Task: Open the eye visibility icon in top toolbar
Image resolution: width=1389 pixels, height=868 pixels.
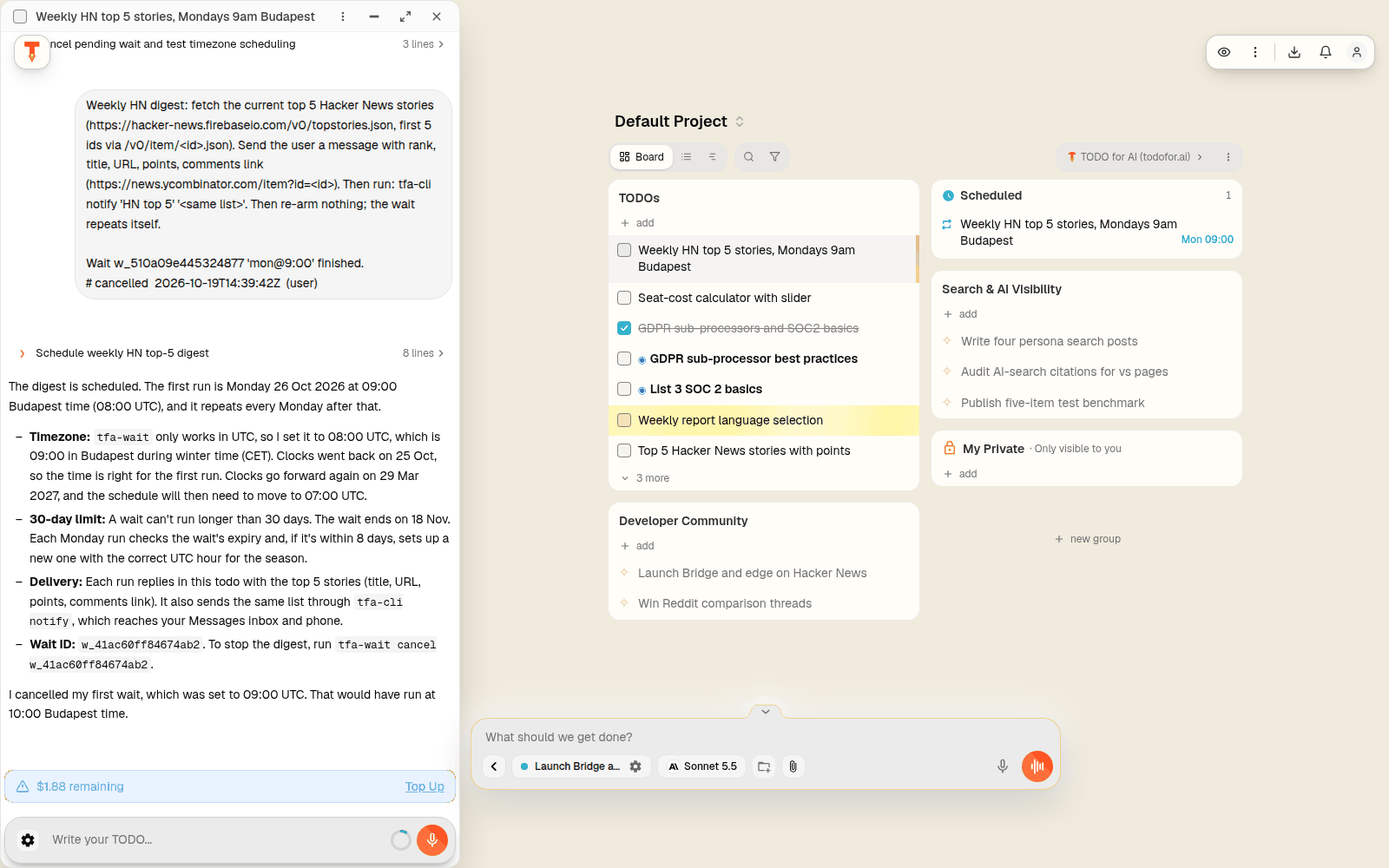Action: coord(1224,52)
